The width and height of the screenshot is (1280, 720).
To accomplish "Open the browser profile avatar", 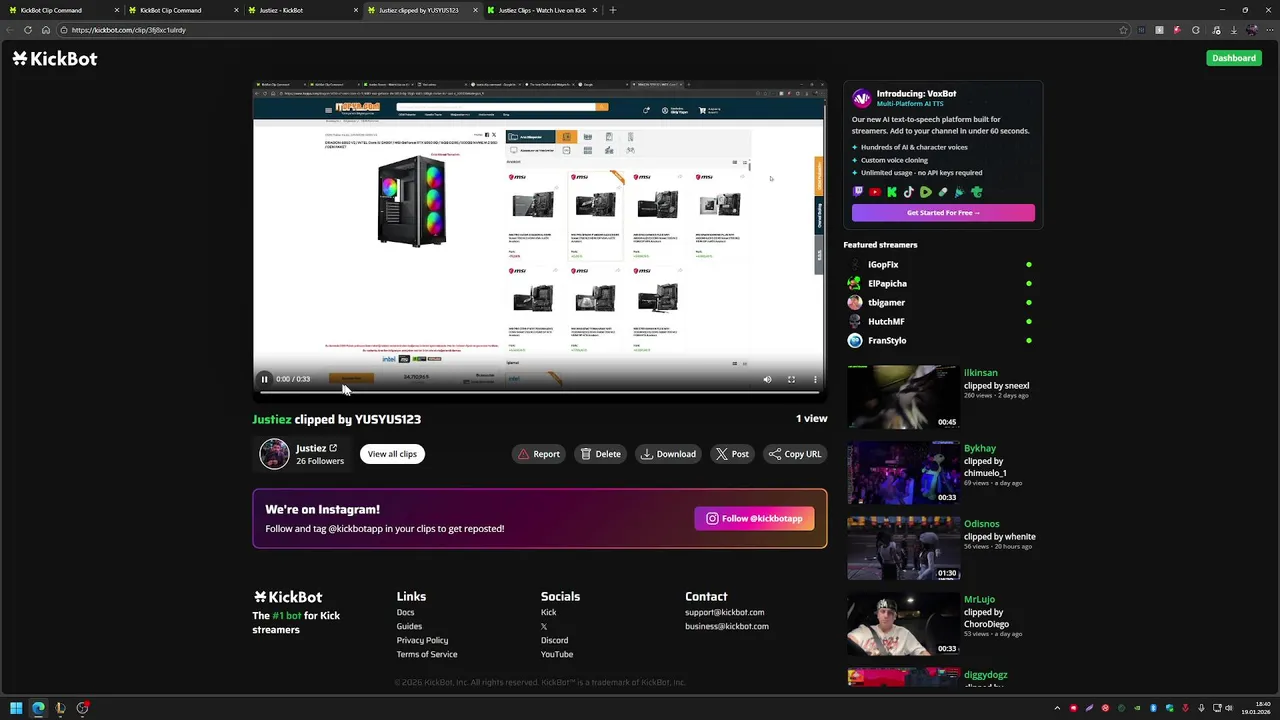I will 1252,30.
